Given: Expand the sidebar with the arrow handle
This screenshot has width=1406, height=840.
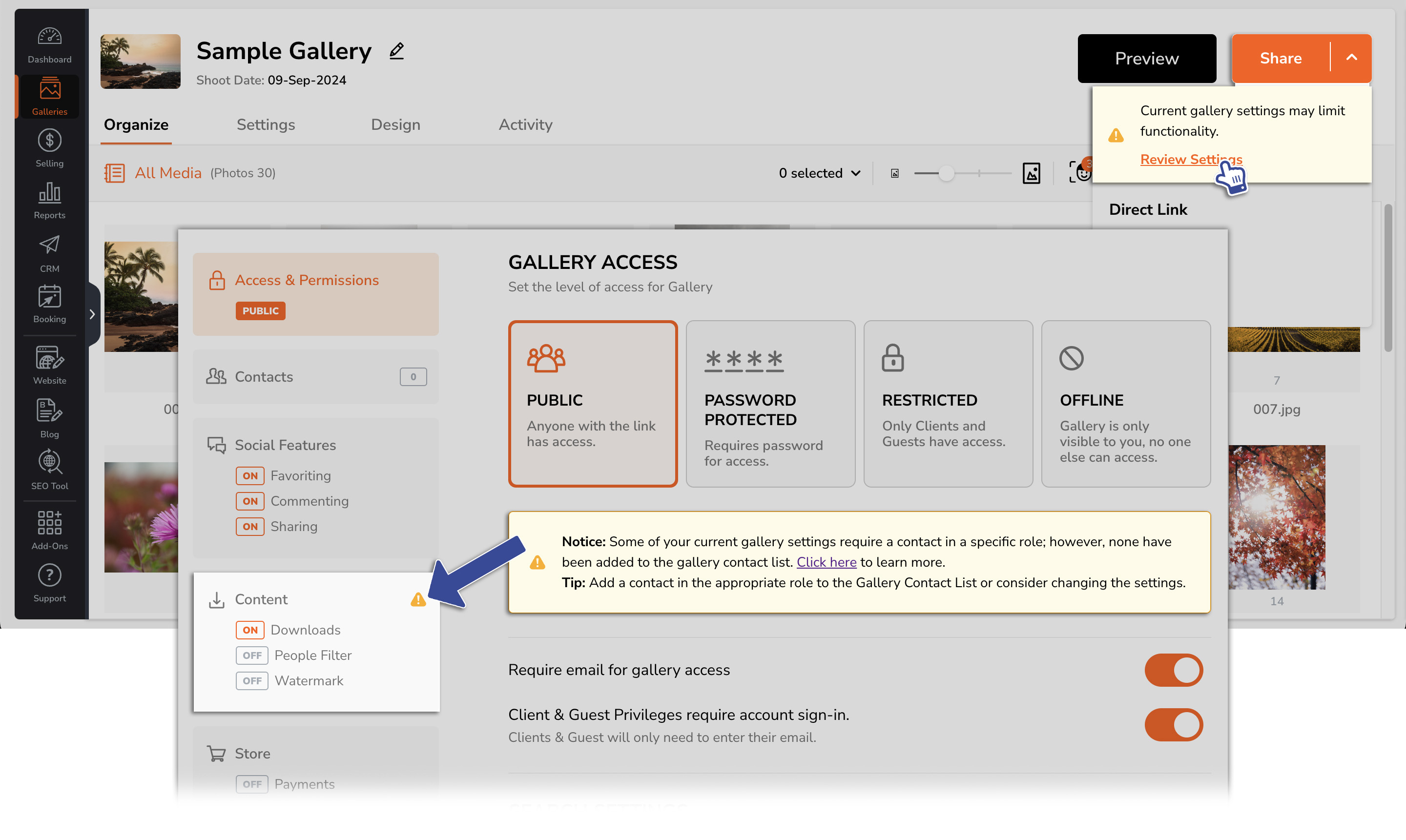Looking at the screenshot, I should coord(92,314).
